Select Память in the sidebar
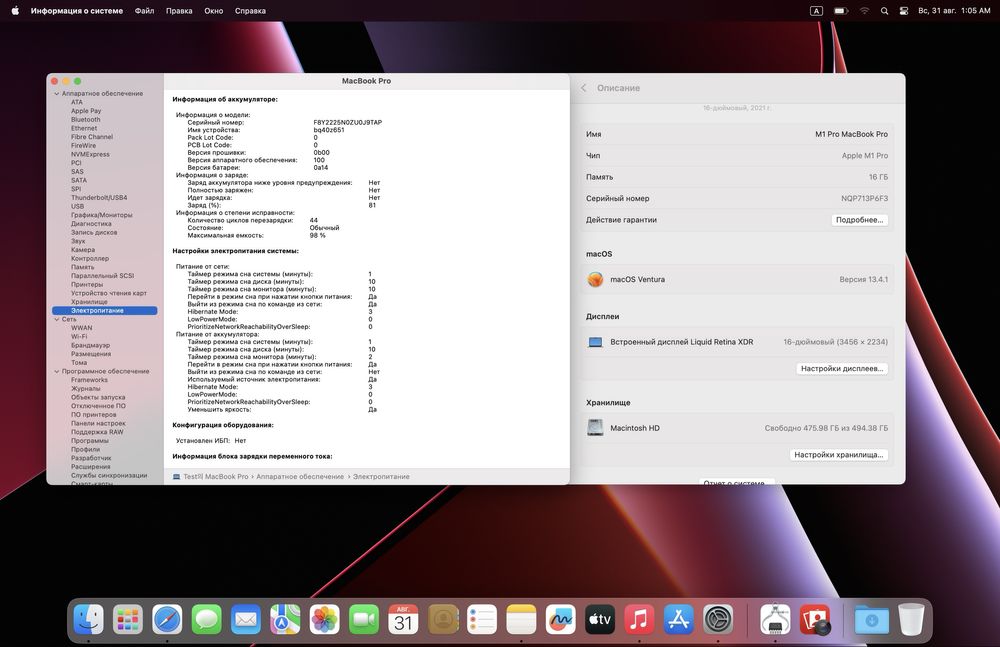Image resolution: width=1000 pixels, height=647 pixels. (x=82, y=267)
